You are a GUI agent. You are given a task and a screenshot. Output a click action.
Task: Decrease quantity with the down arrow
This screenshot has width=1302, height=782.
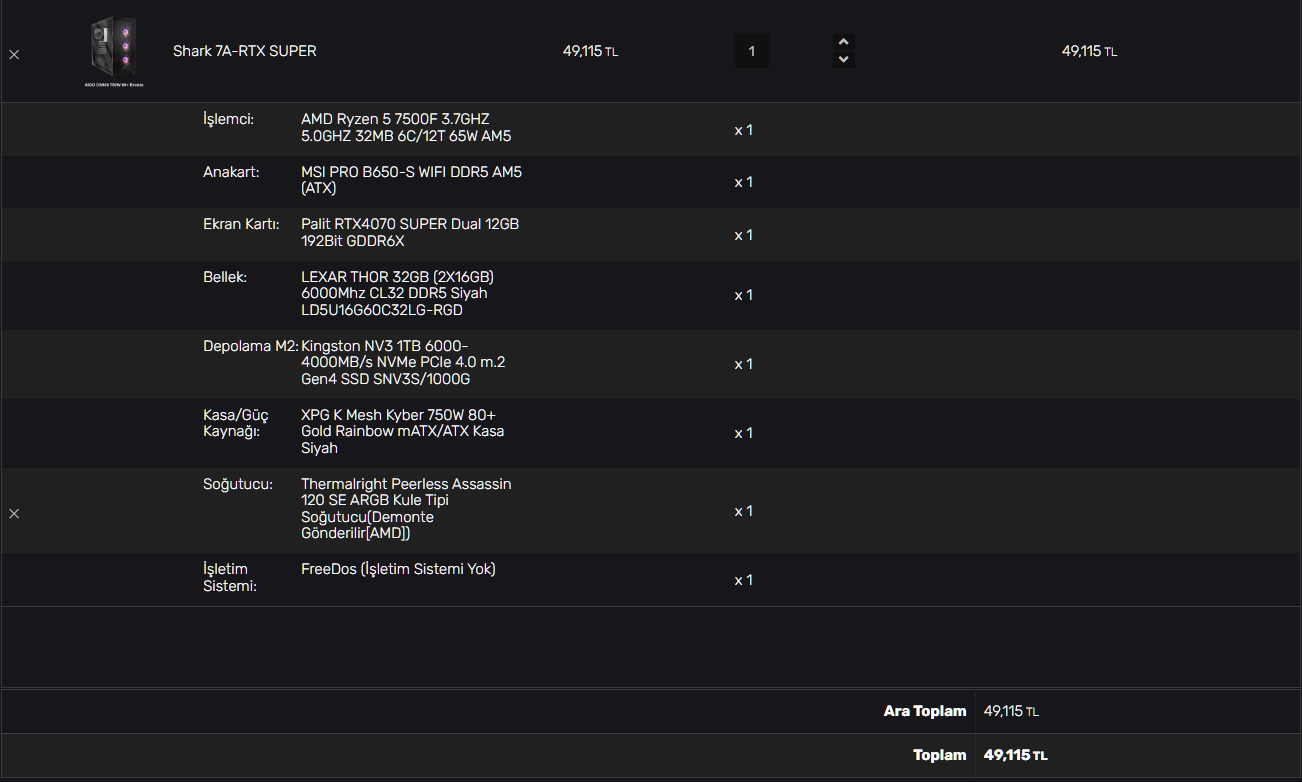tap(844, 60)
